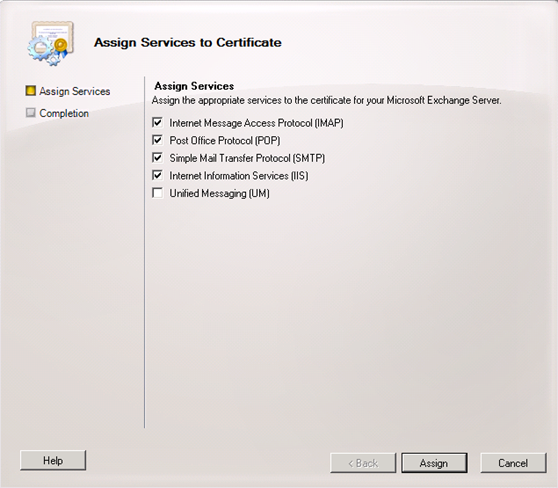The height and width of the screenshot is (488, 558).
Task: Cancel the certificate wizard
Action: click(x=513, y=463)
